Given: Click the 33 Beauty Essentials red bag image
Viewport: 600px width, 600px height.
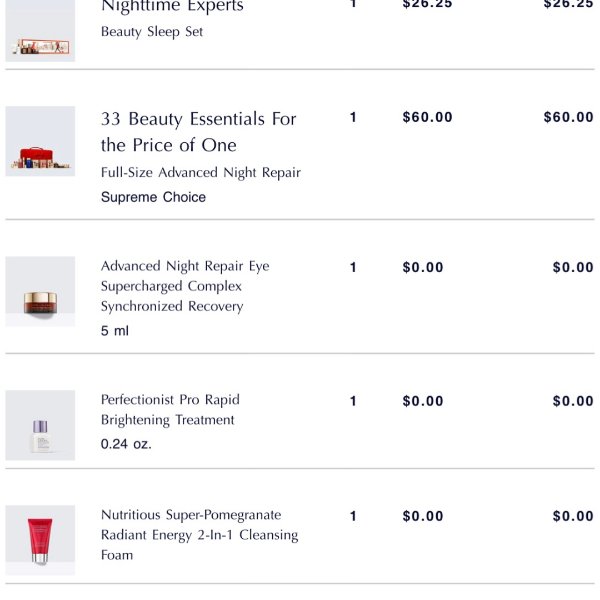Looking at the screenshot, I should pos(40,141).
